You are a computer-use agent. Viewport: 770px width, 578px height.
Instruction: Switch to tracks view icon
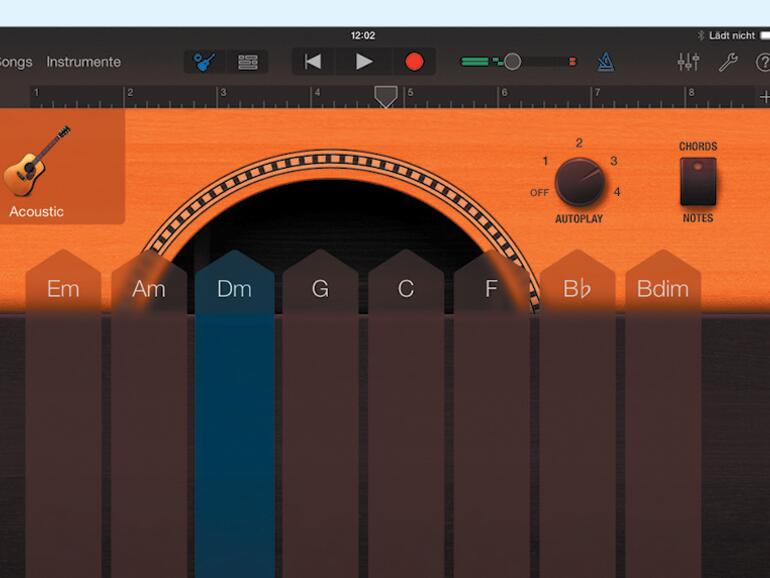click(x=247, y=62)
